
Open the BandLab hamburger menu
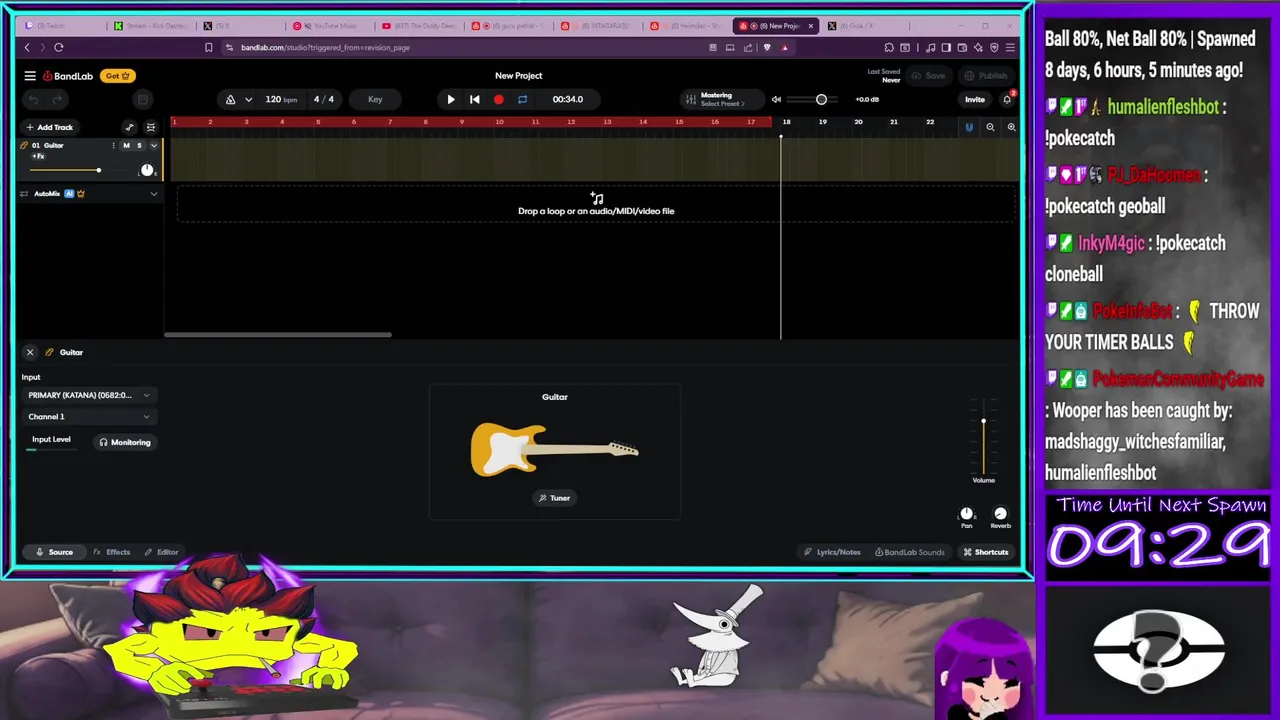[30, 76]
